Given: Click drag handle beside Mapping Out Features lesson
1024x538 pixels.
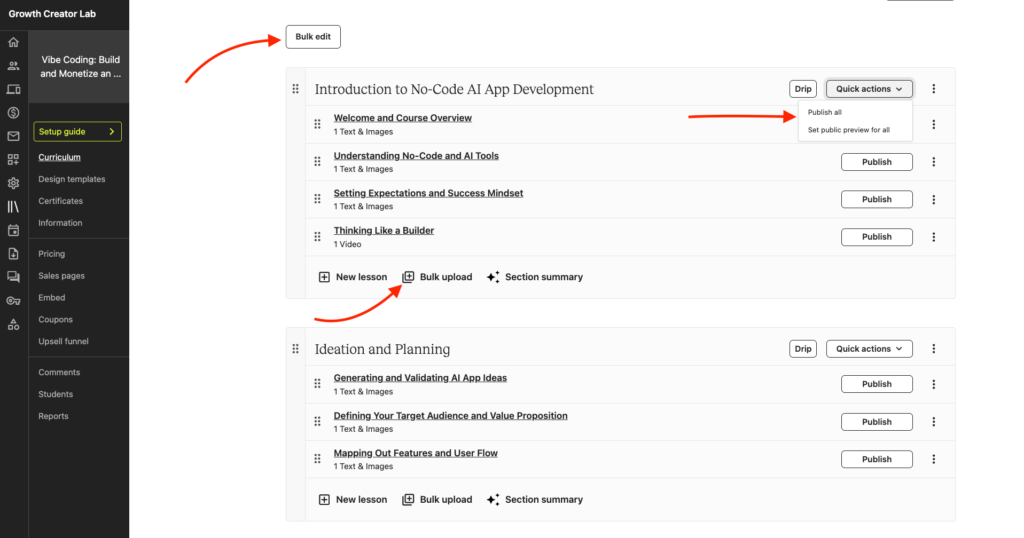Looking at the screenshot, I should click(x=317, y=459).
